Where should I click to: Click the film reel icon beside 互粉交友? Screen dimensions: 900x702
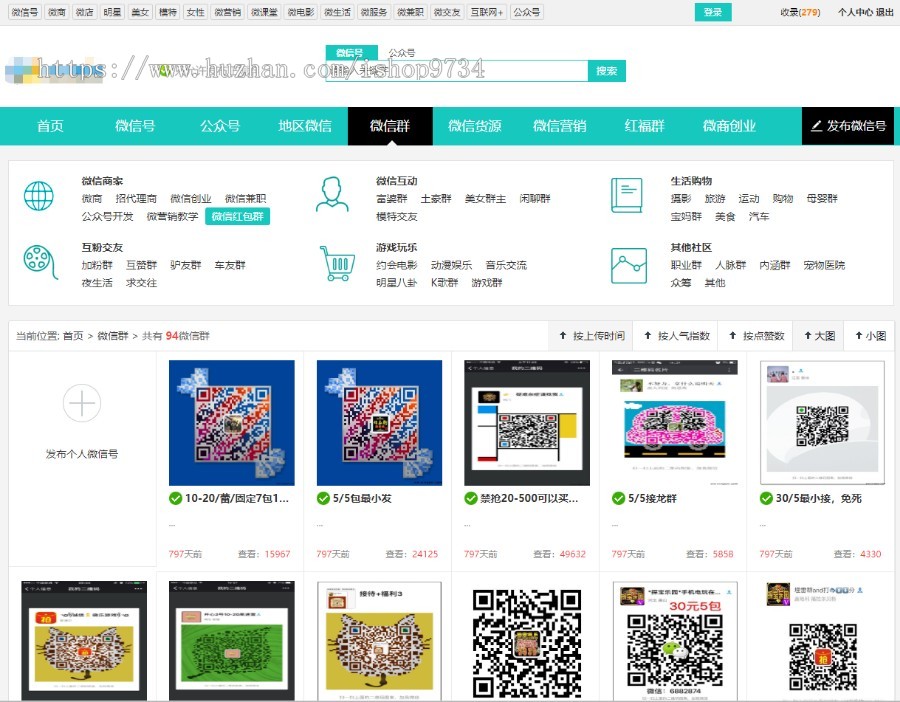point(40,262)
